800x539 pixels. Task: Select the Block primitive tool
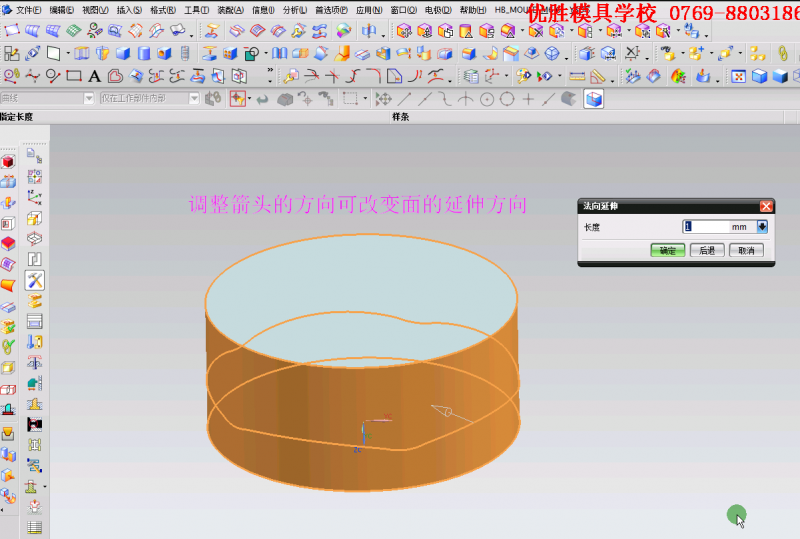coord(122,54)
